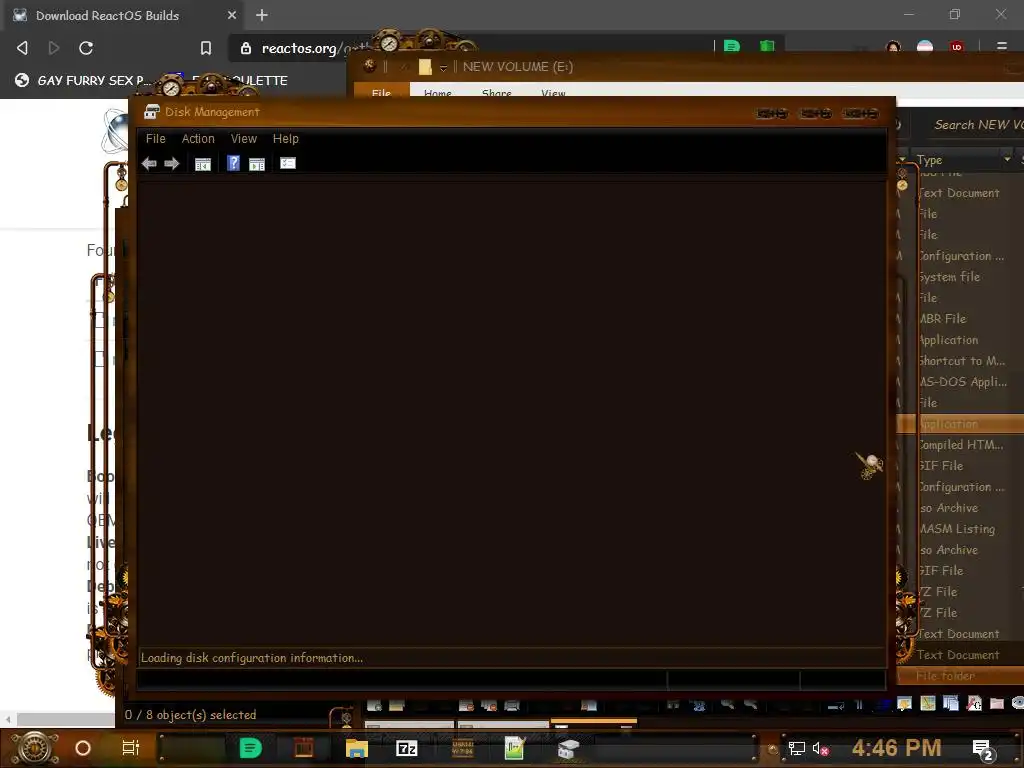1024x768 pixels.
Task: Click the network tray icon
Action: point(797,748)
